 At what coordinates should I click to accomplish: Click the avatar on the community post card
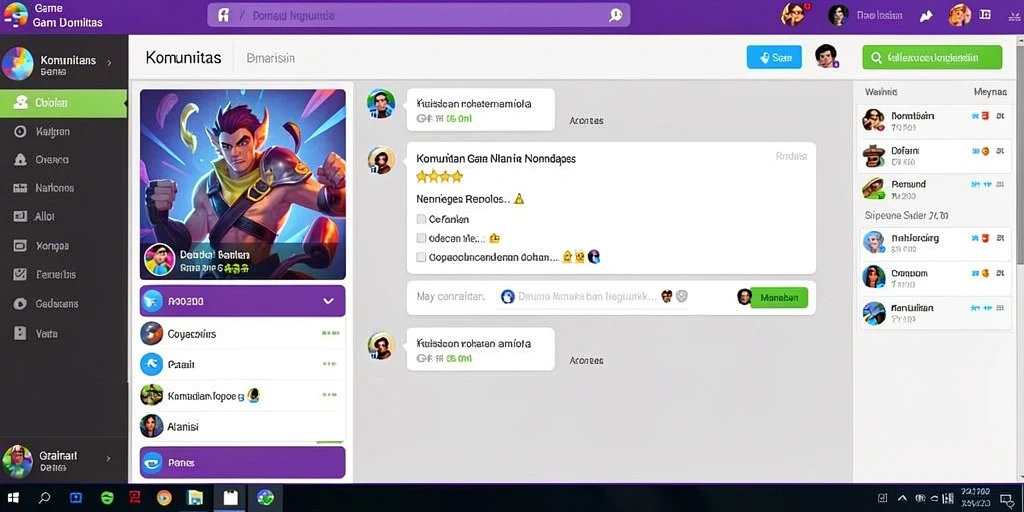pyautogui.click(x=381, y=160)
